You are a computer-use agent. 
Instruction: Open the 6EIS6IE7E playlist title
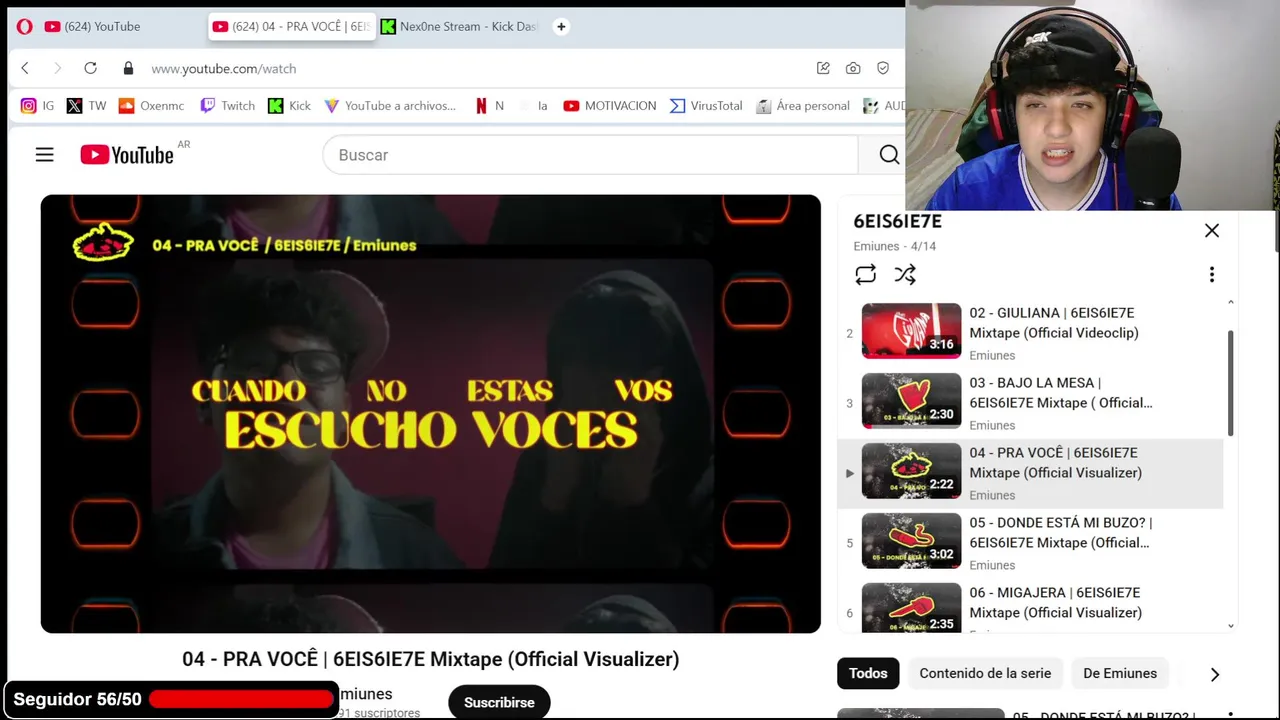[x=897, y=222]
